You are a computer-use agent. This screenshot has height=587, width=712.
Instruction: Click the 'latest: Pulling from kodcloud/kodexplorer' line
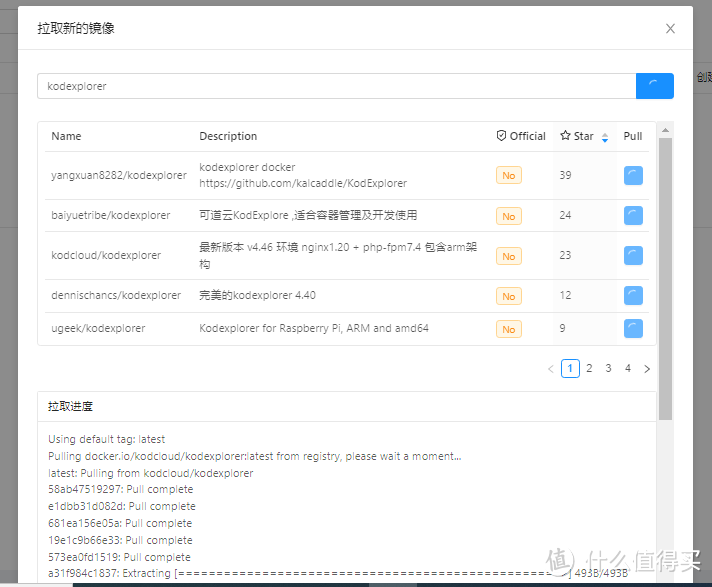pyautogui.click(x=151, y=473)
